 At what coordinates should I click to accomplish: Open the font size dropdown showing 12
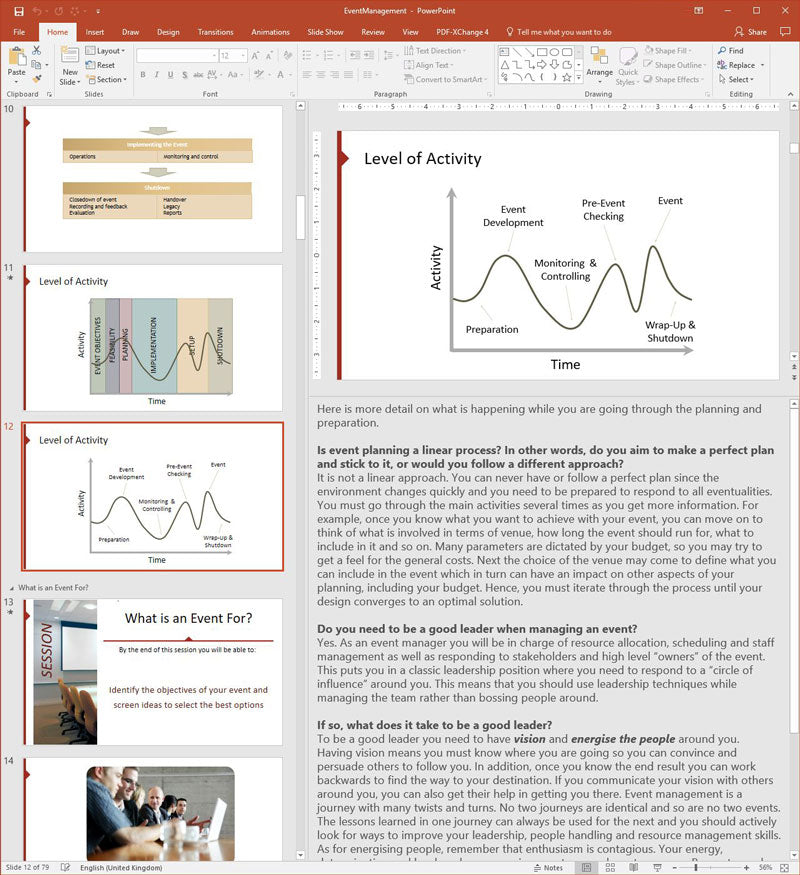(x=244, y=55)
